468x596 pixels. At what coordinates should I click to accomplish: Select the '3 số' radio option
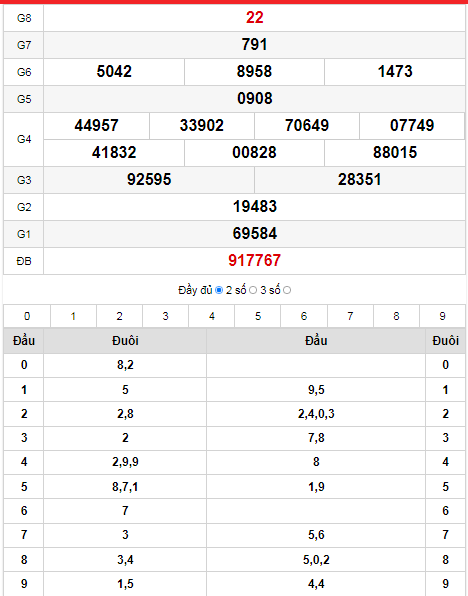tap(287, 290)
